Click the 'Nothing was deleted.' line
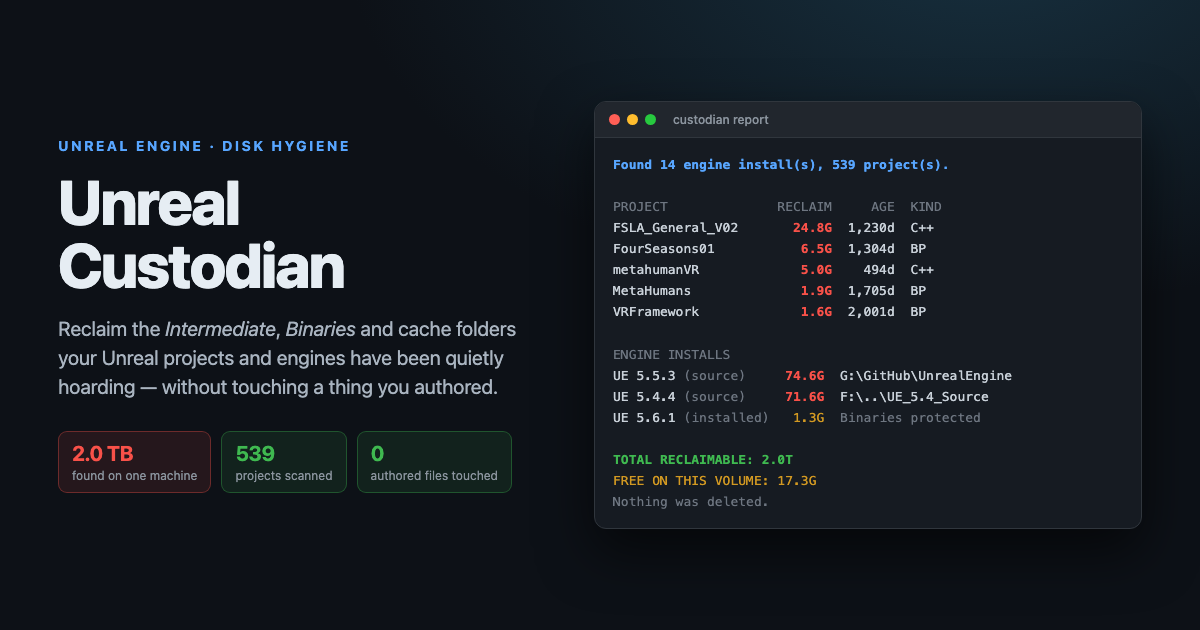1200x630 pixels. 691,502
